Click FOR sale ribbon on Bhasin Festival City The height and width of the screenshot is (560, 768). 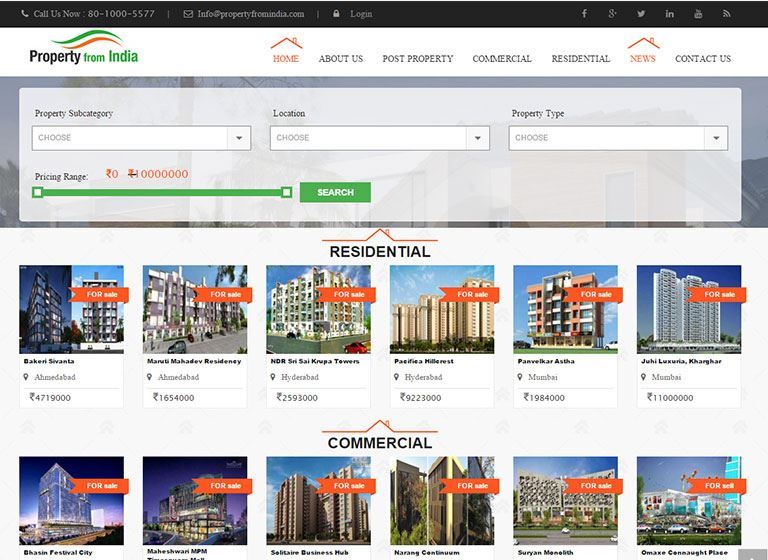(x=99, y=486)
